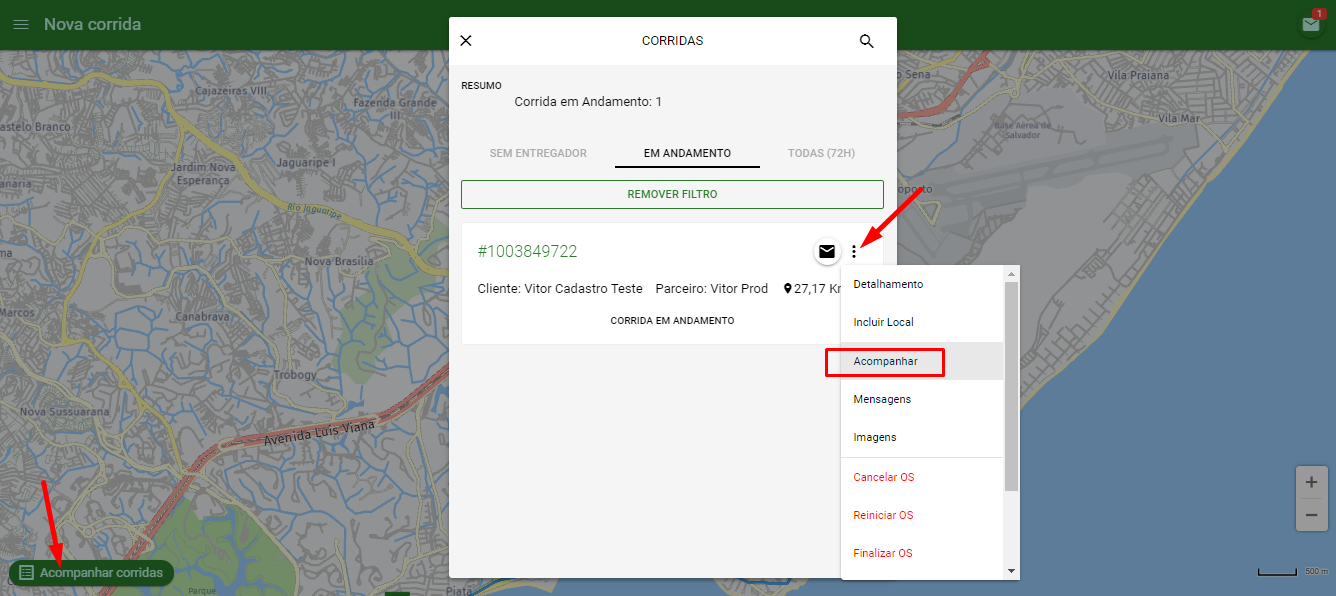The width and height of the screenshot is (1336, 596).
Task: Select Incluir Local in the menu
Action: point(922,322)
